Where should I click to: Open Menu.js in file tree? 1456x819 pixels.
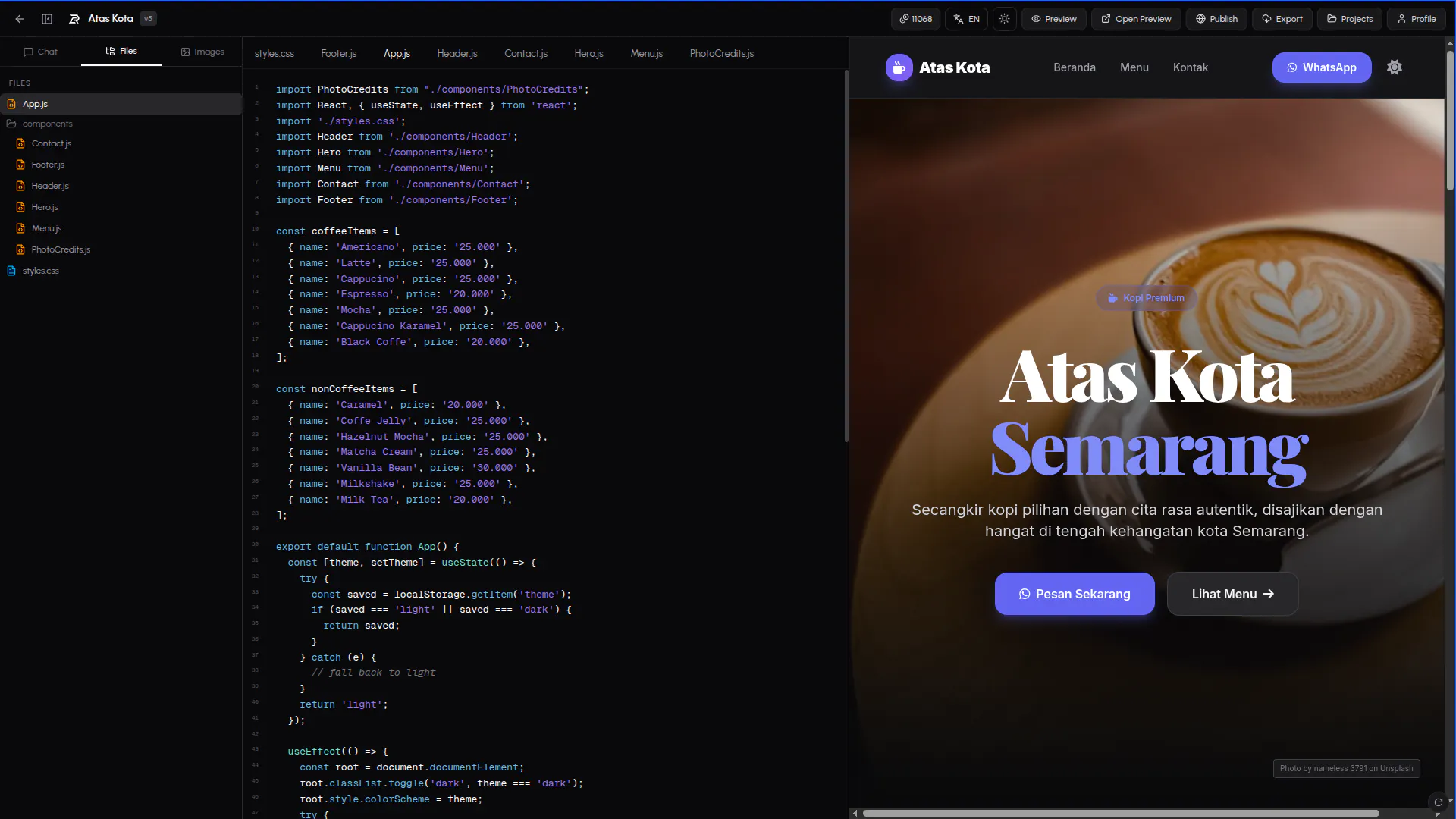121,228
